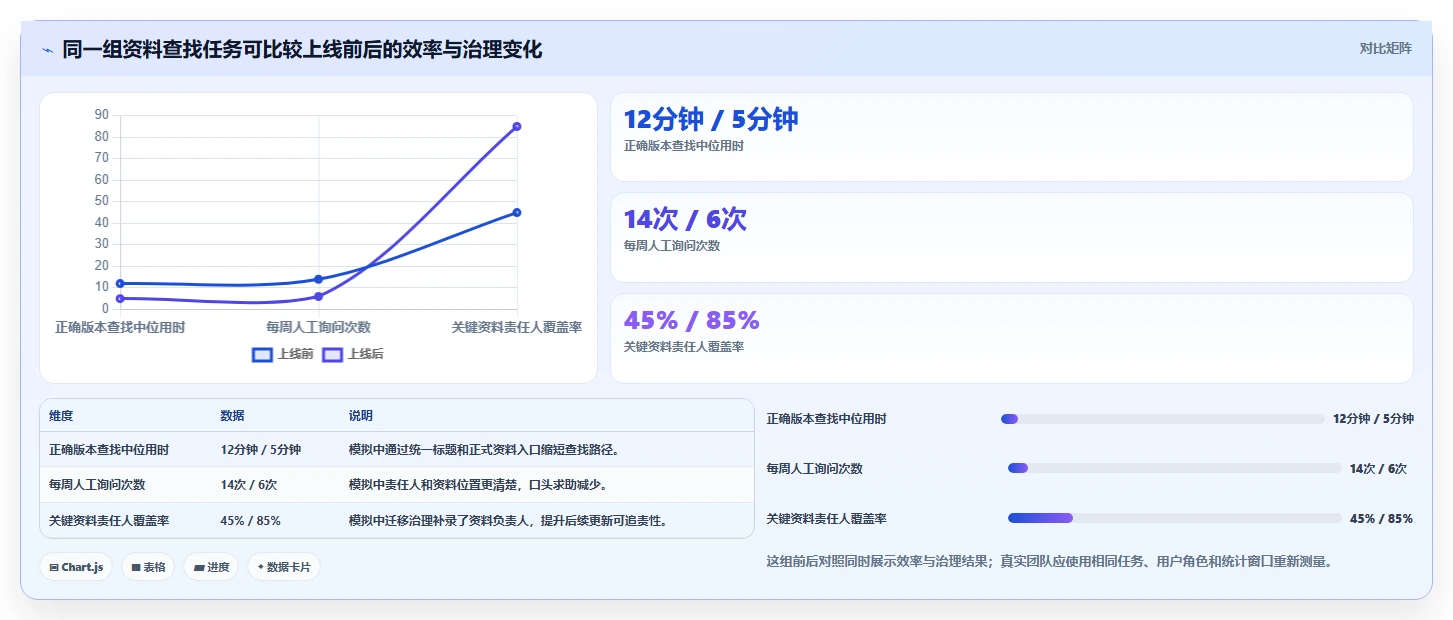The width and height of the screenshot is (1453, 620).
Task: Click progress label 正确版本查找中位用时
Action: pos(826,419)
